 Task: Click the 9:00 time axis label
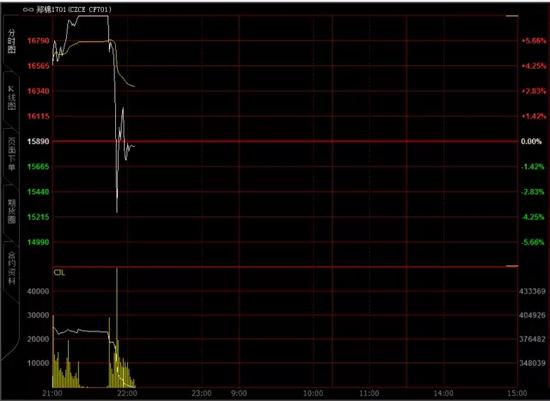(x=239, y=393)
